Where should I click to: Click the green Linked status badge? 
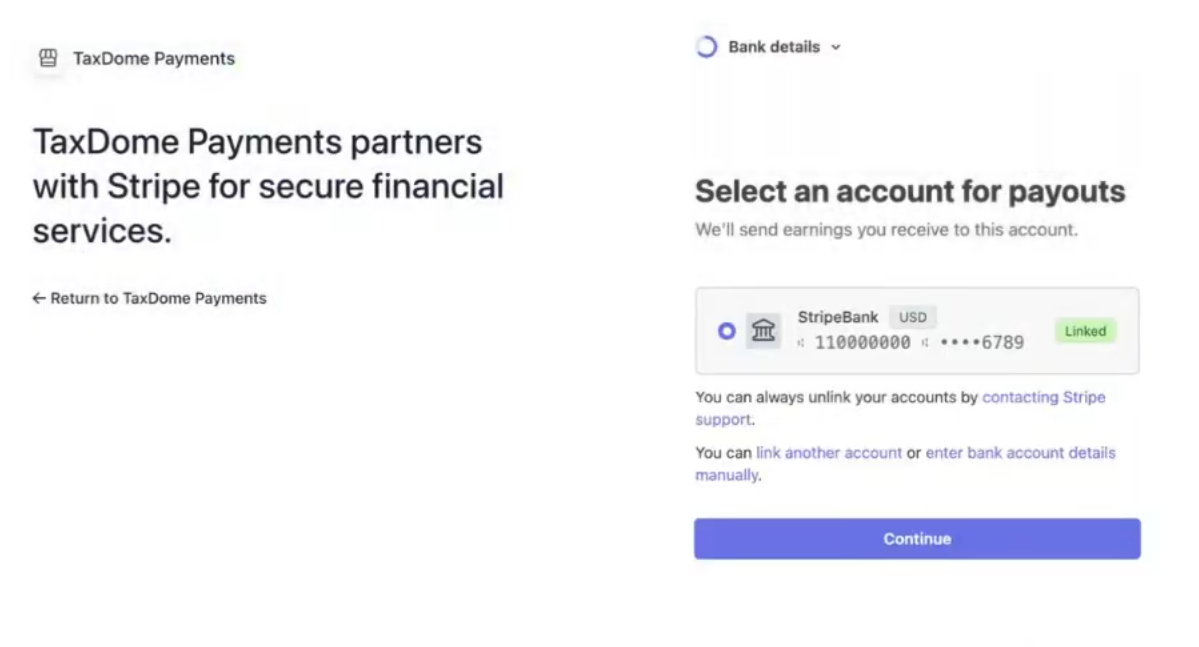(1085, 331)
